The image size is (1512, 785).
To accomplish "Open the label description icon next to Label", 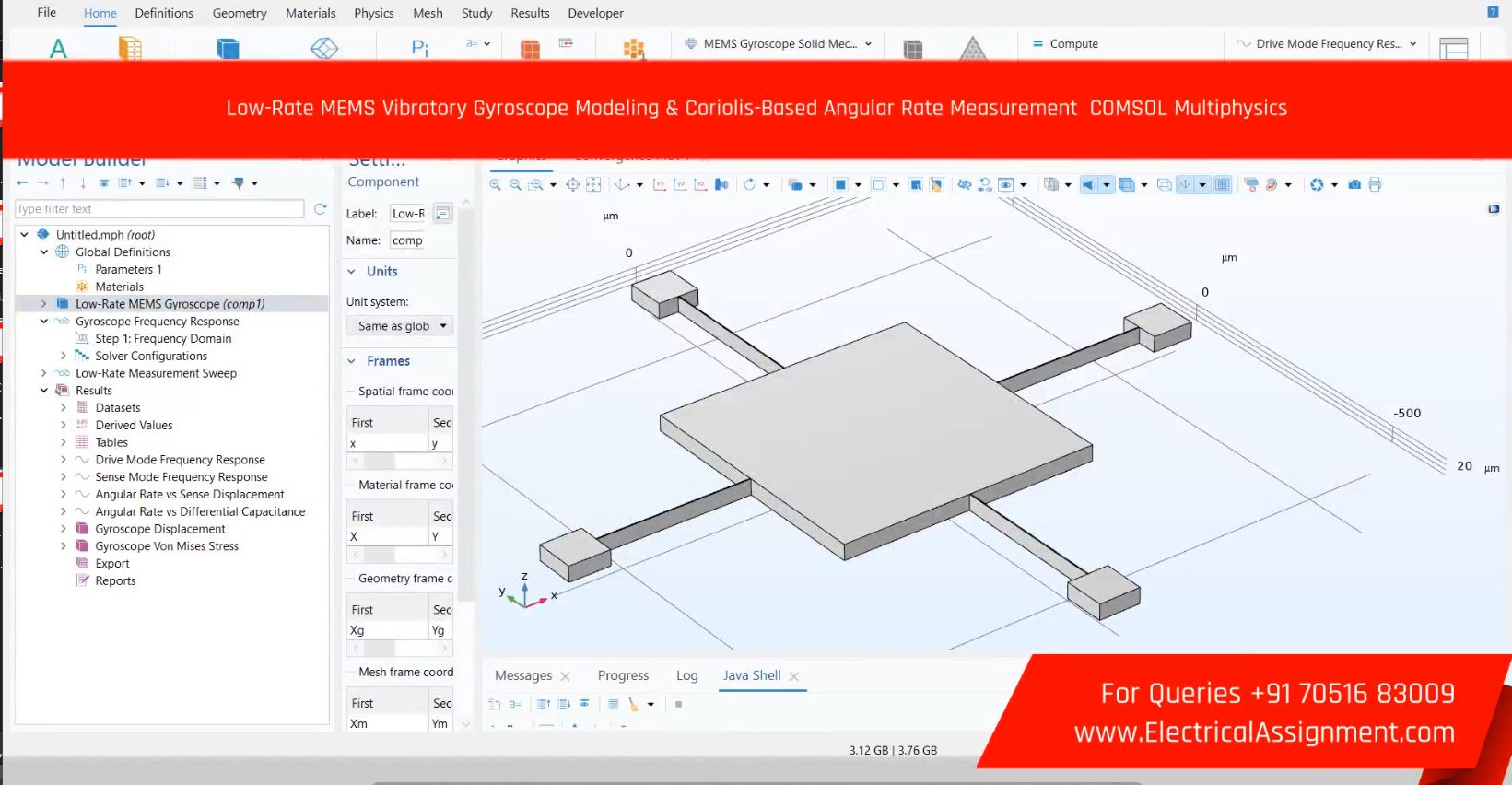I will [443, 214].
